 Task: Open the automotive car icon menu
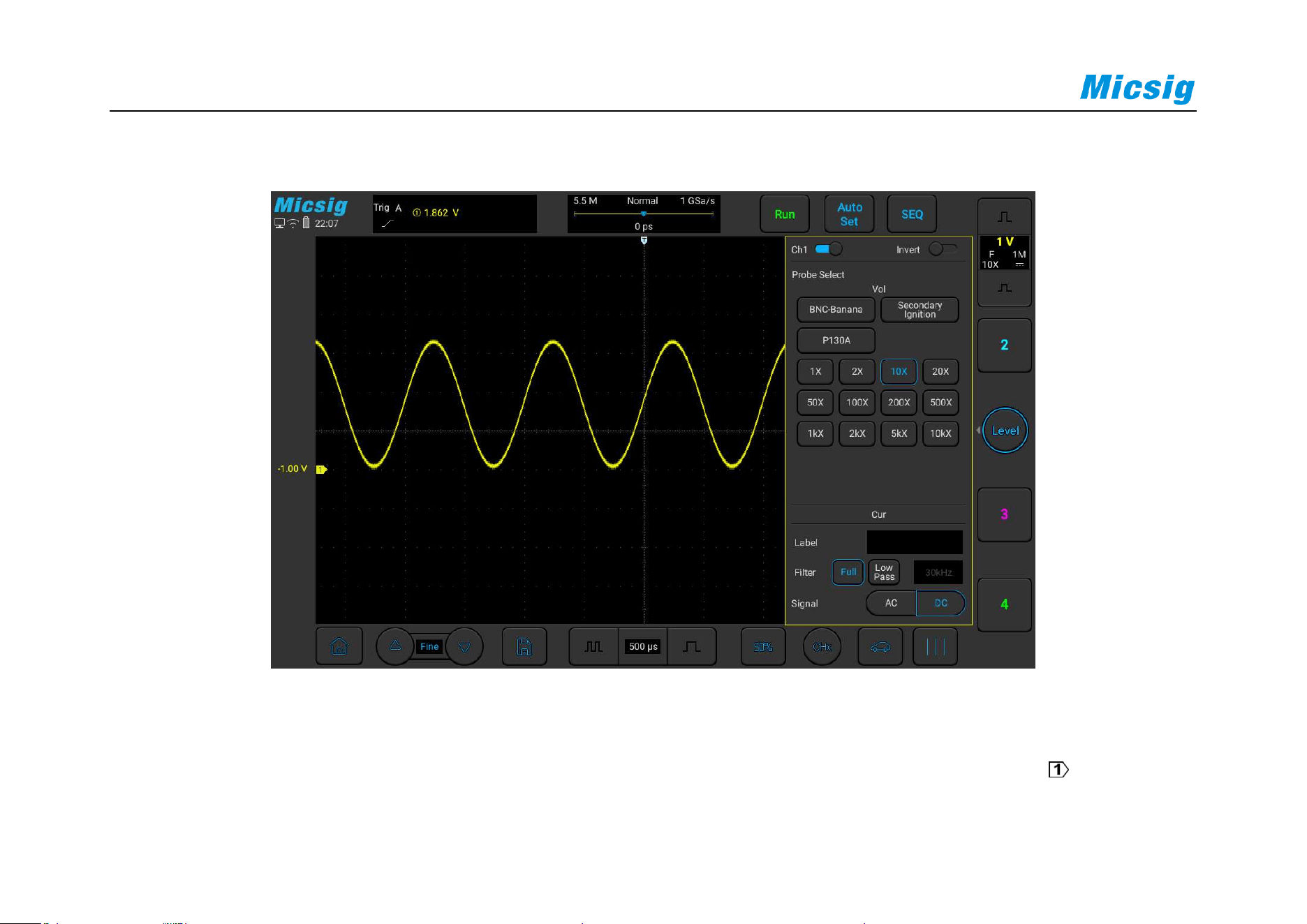(x=880, y=646)
